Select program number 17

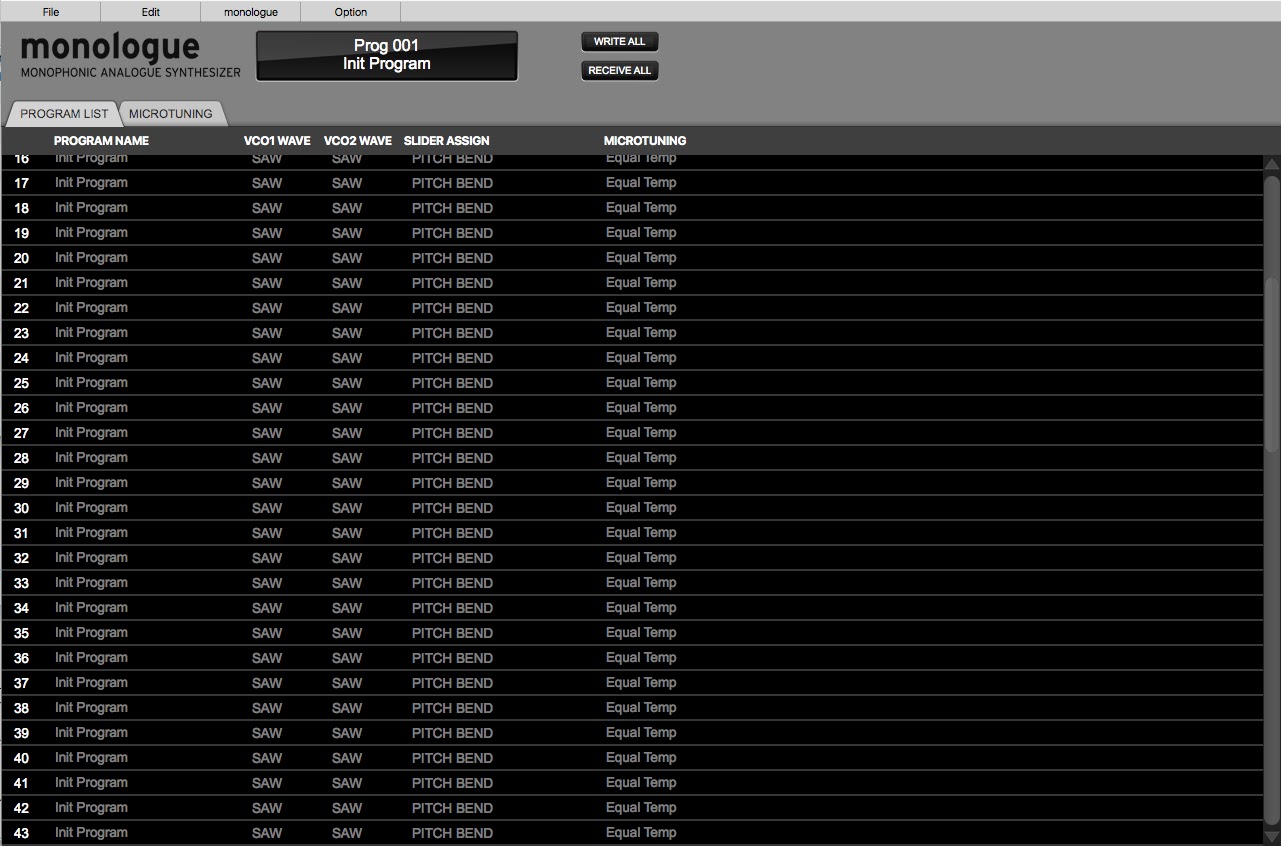pos(21,183)
